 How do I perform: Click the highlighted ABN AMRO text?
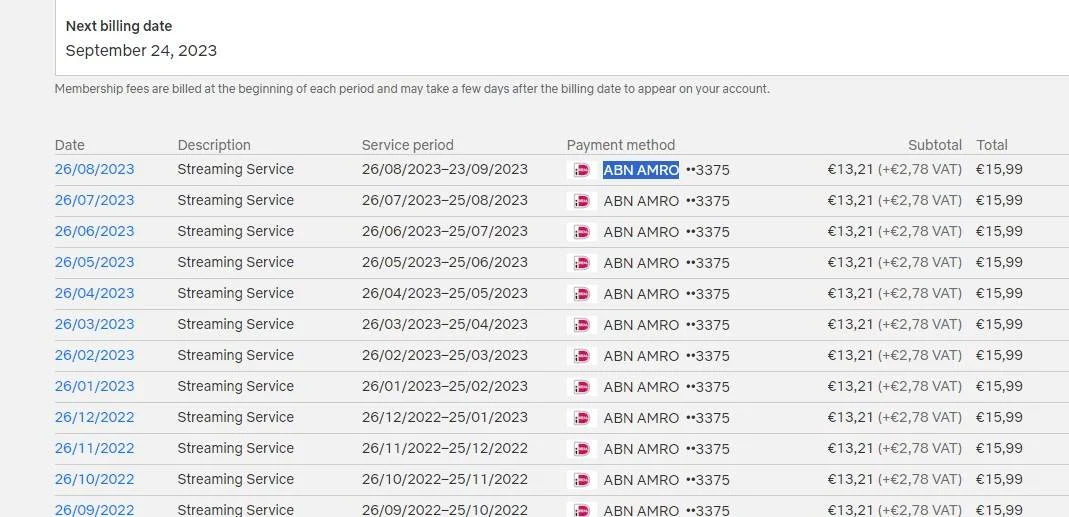(641, 170)
